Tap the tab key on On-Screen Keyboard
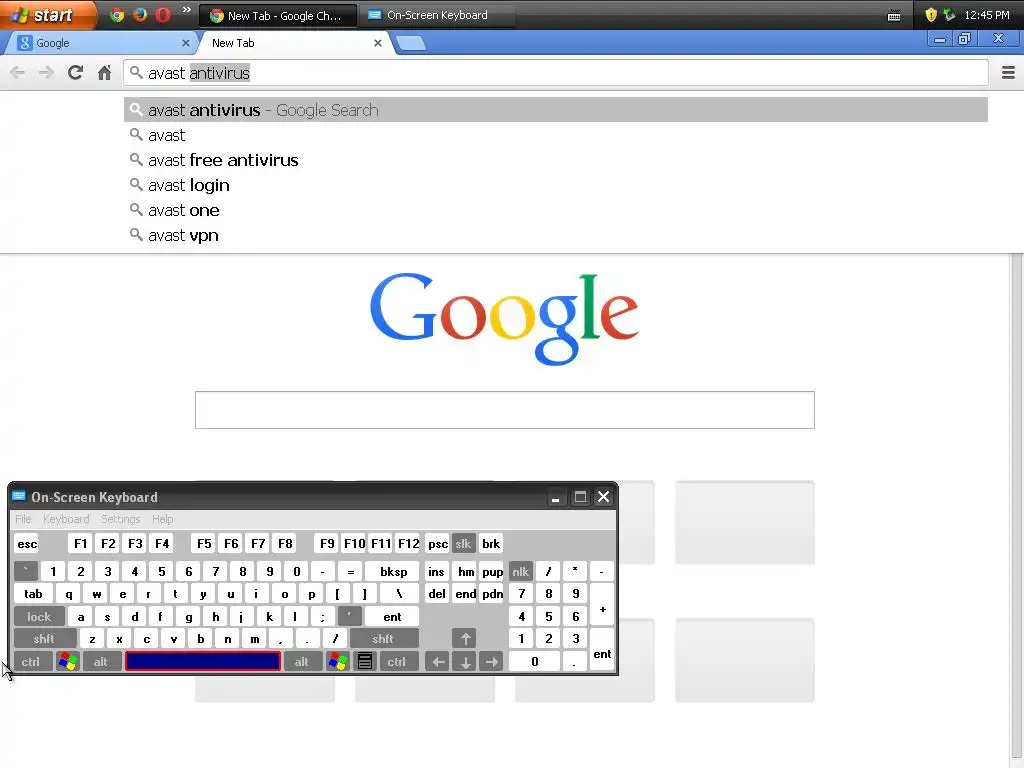 pos(33,594)
